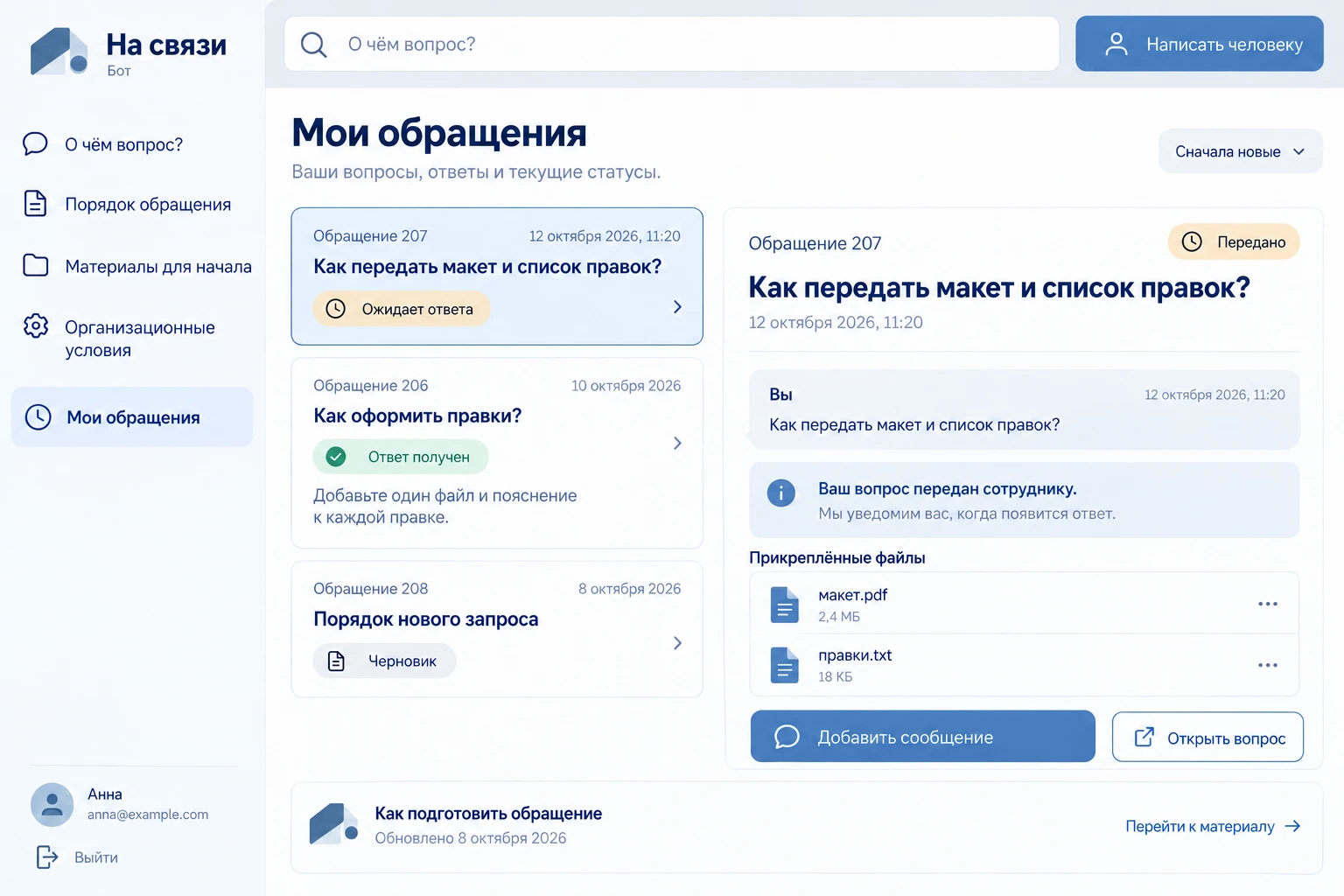Expand Обращение 208 with its chevron
Image resolution: width=1344 pixels, height=896 pixels.
click(x=677, y=643)
